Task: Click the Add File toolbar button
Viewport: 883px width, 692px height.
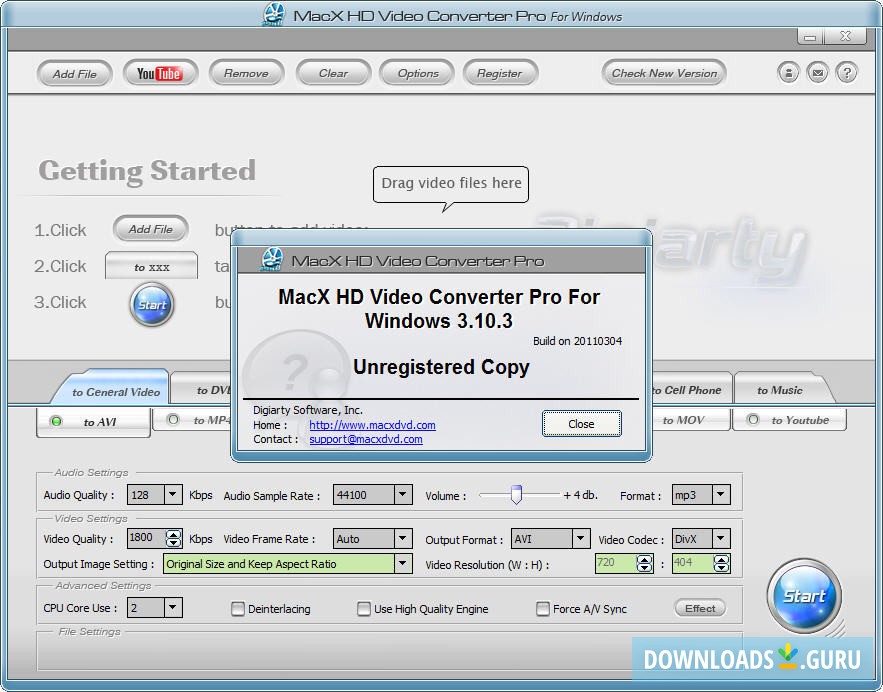Action: point(75,74)
